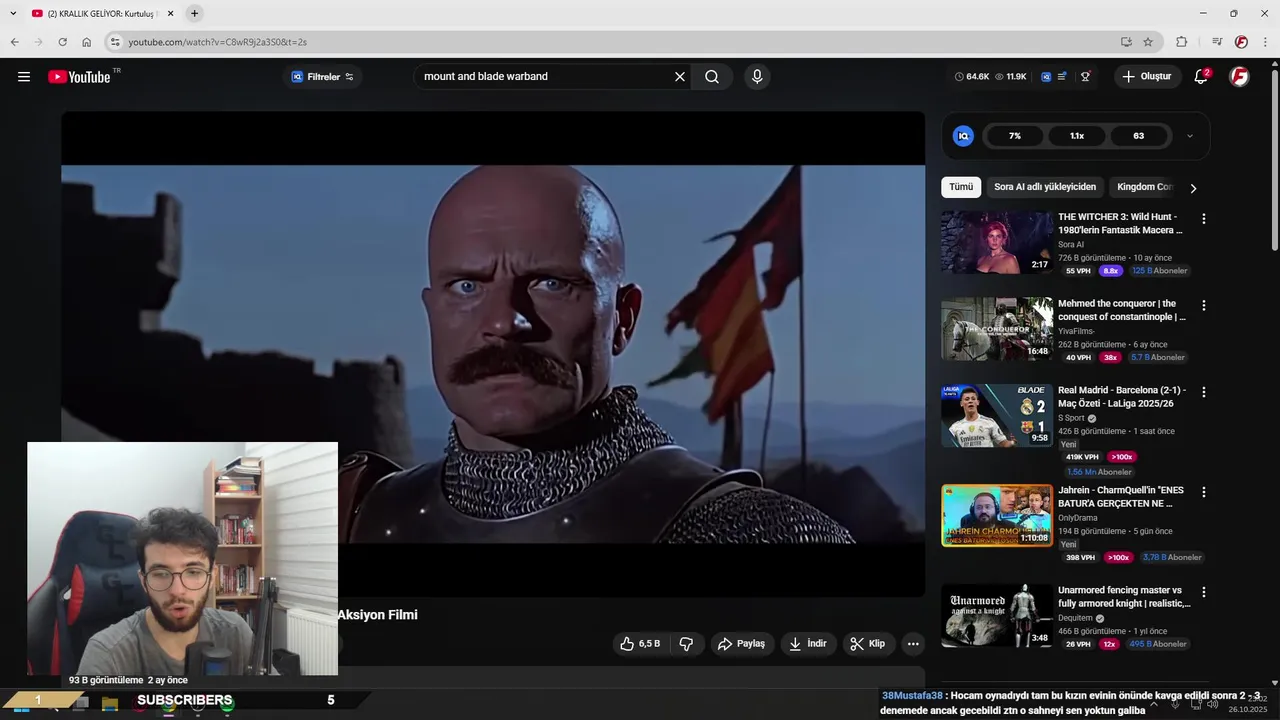
Task: Reload the browser page
Action: [x=62, y=42]
